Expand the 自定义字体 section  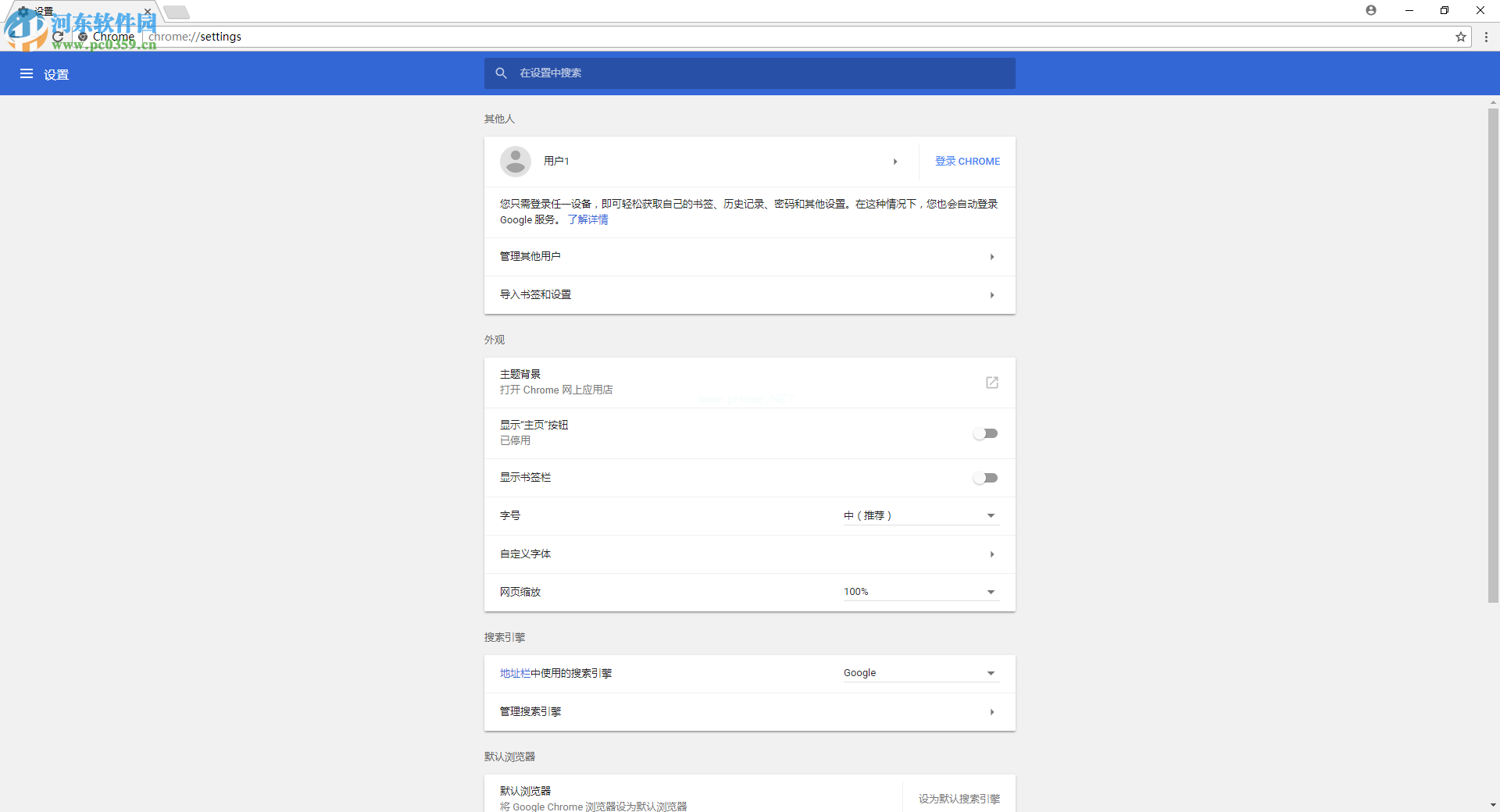click(x=991, y=554)
